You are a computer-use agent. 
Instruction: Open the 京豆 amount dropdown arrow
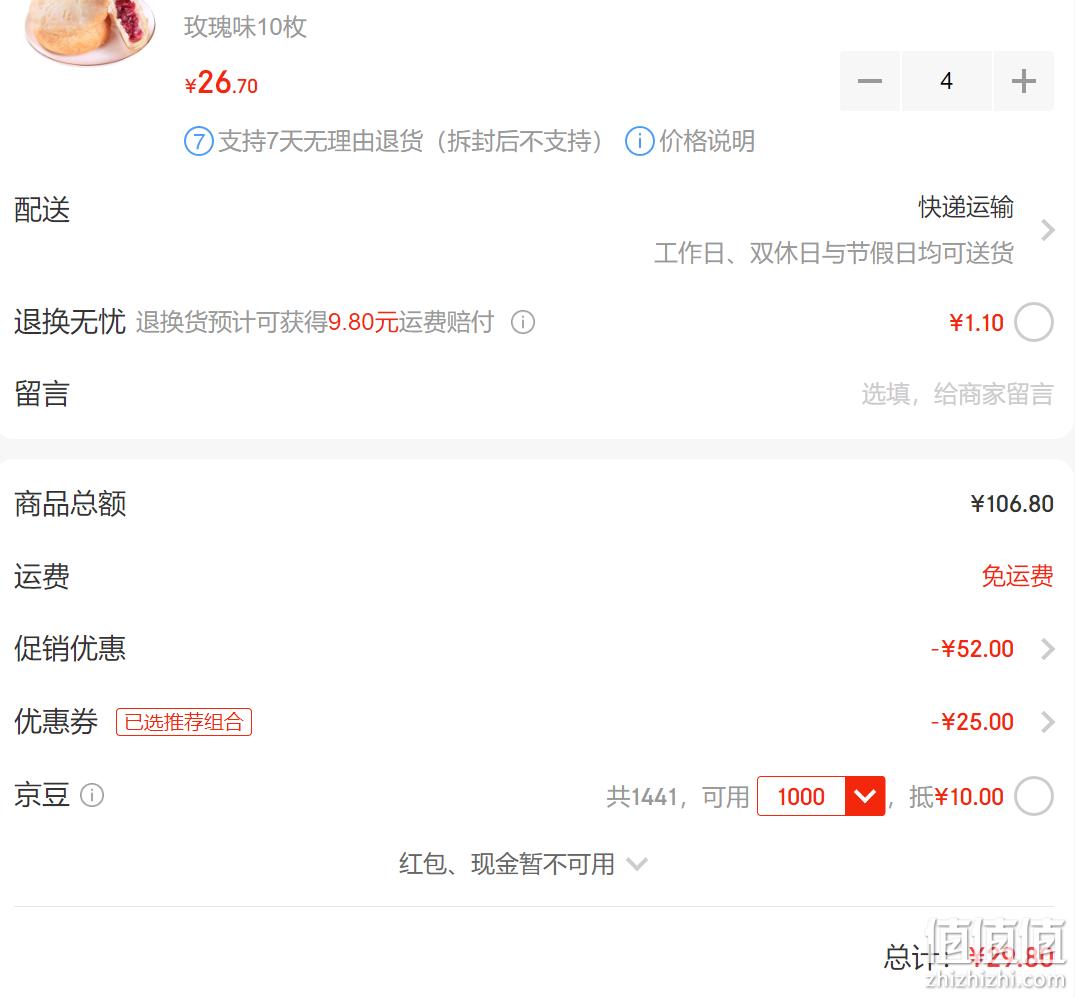tap(865, 796)
